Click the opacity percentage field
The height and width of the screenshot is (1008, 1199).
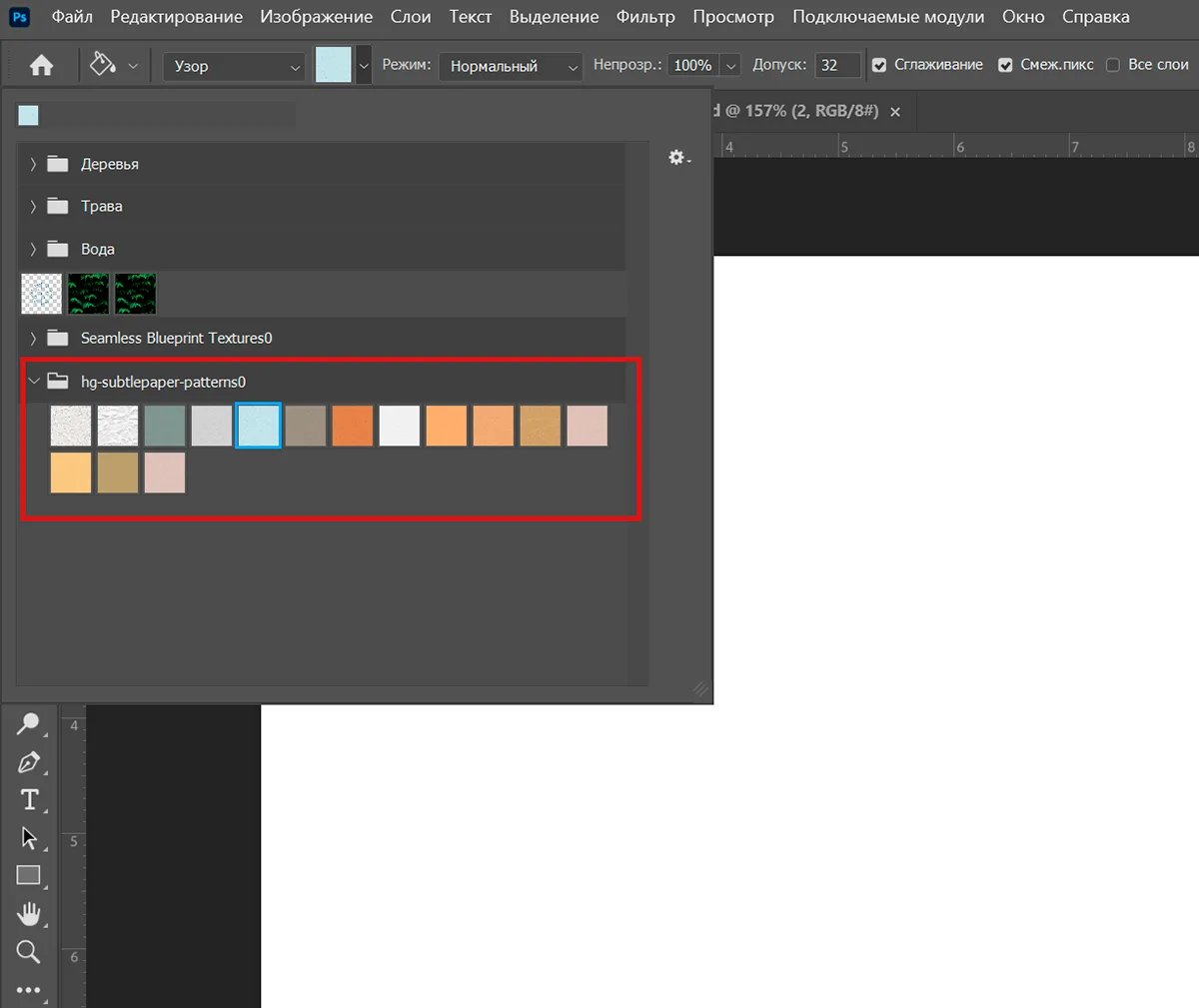pyautogui.click(x=693, y=66)
